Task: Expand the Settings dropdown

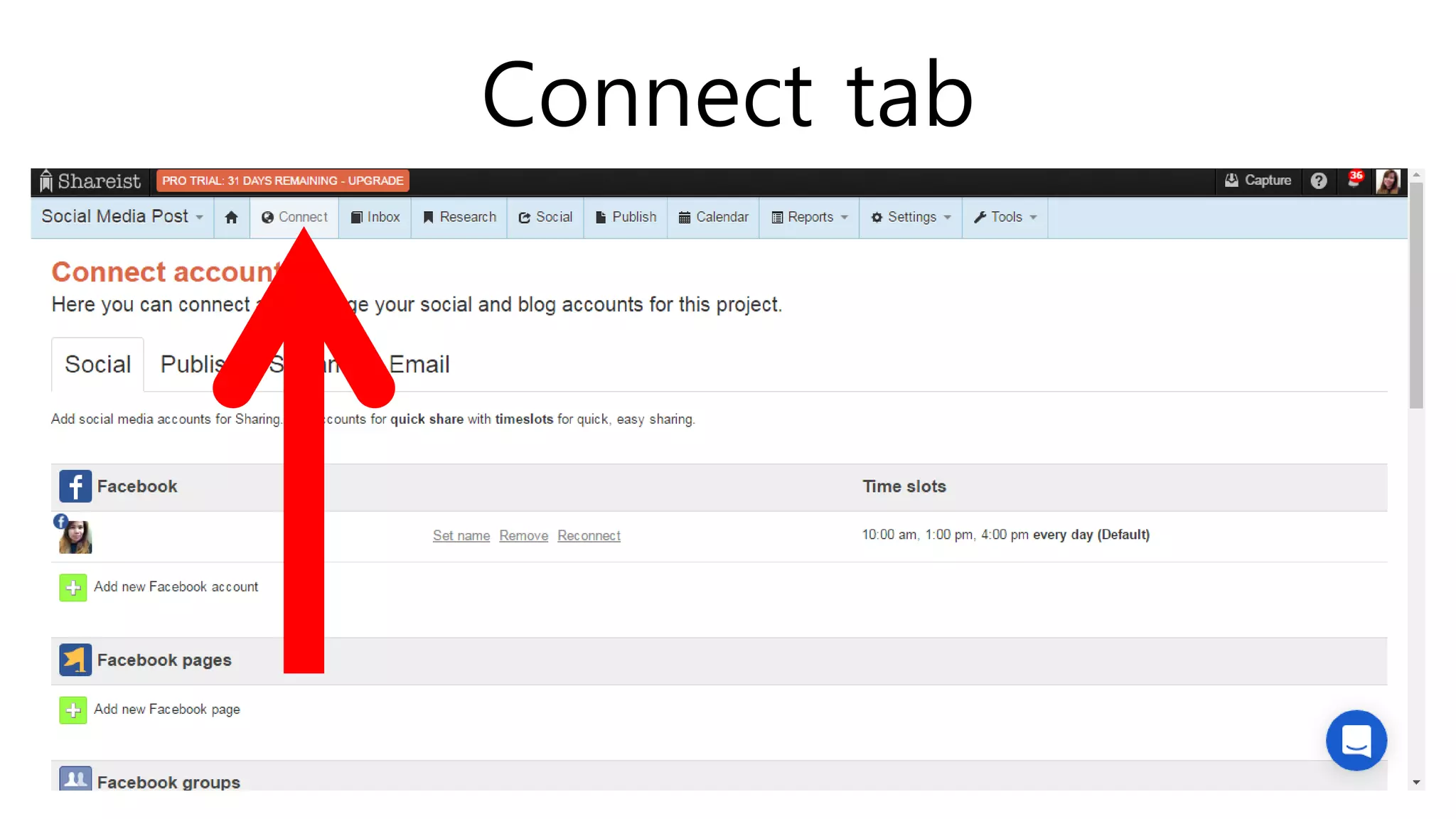Action: pos(911,218)
